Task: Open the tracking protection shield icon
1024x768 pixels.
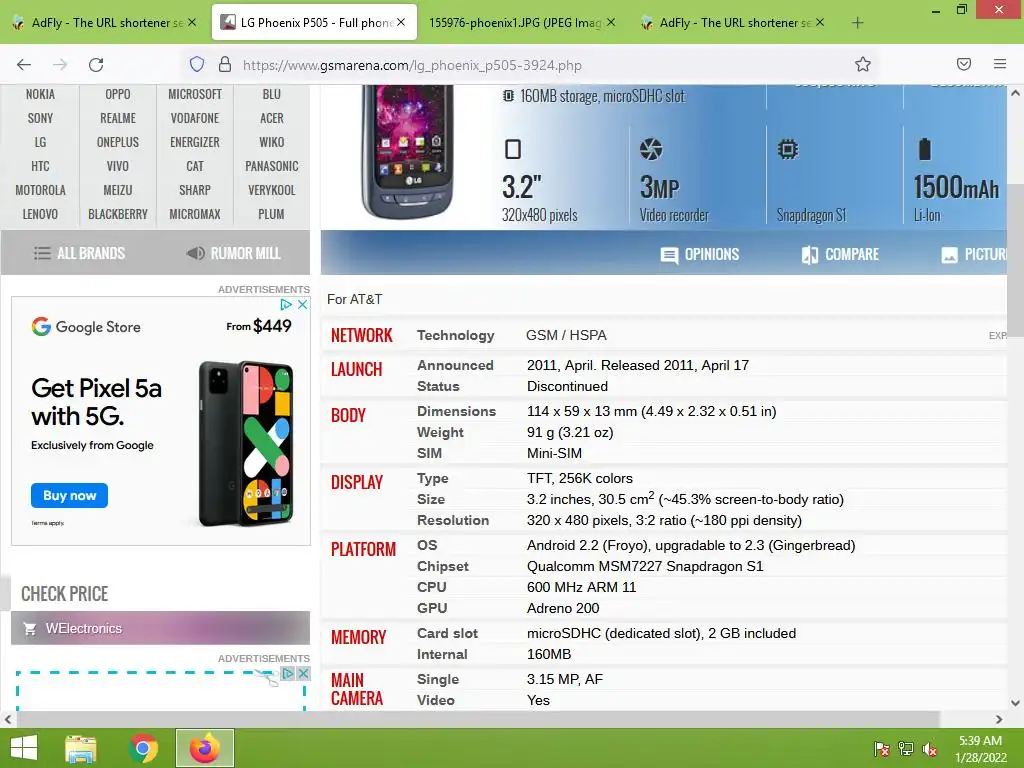Action: pos(197,64)
